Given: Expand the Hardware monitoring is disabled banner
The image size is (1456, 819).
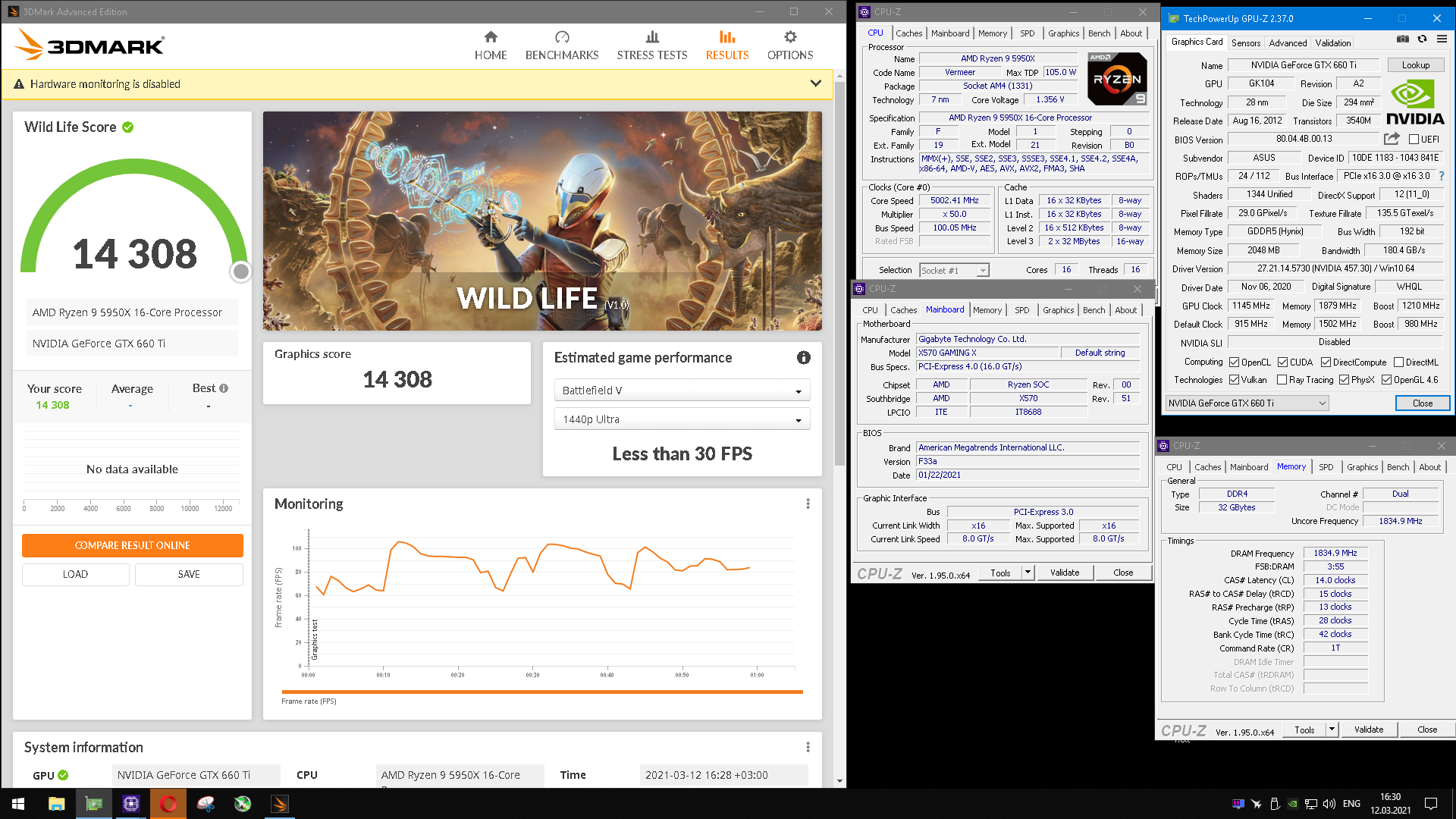Looking at the screenshot, I should [x=815, y=83].
